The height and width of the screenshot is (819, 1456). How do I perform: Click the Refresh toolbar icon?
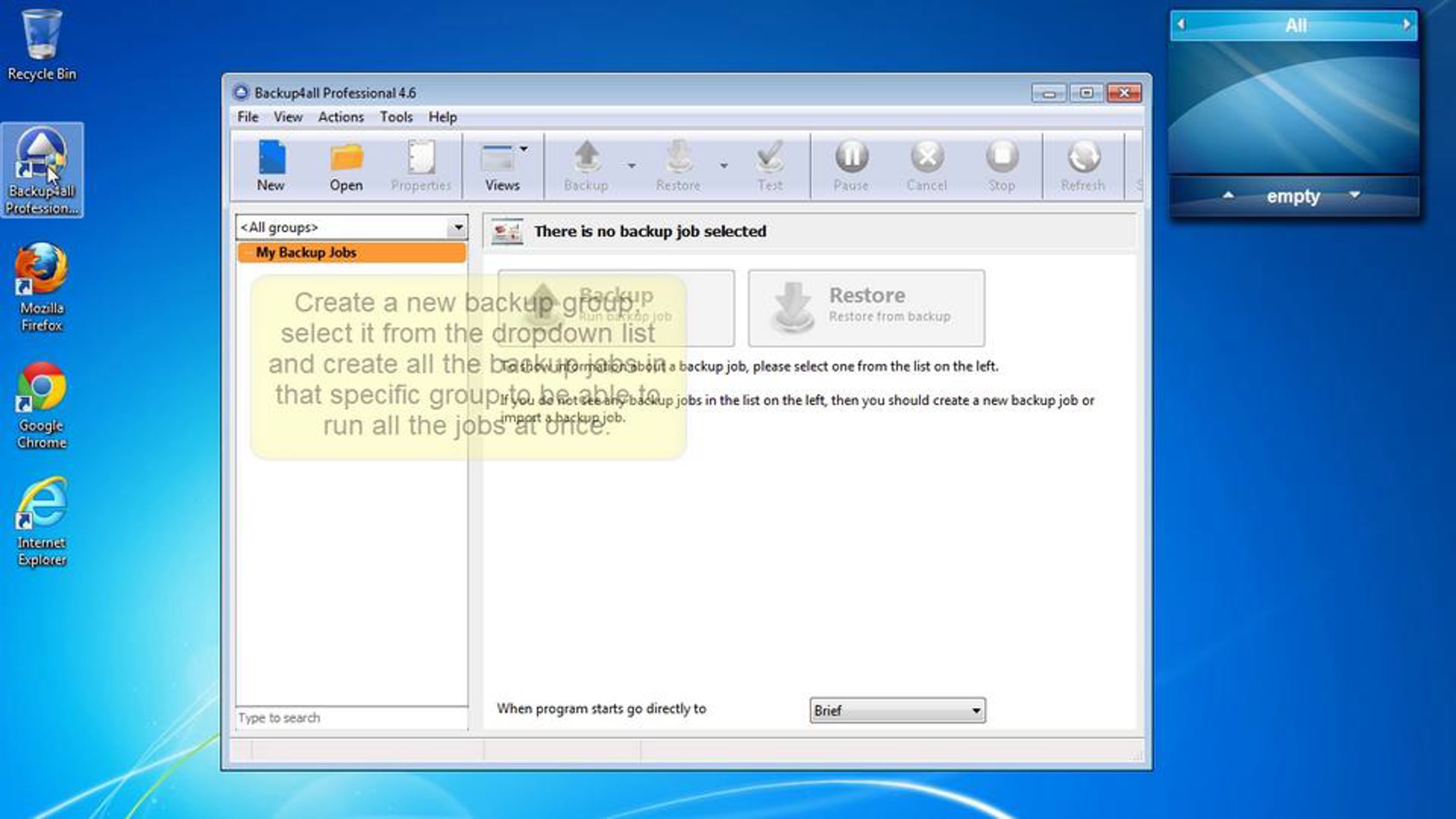tap(1083, 158)
